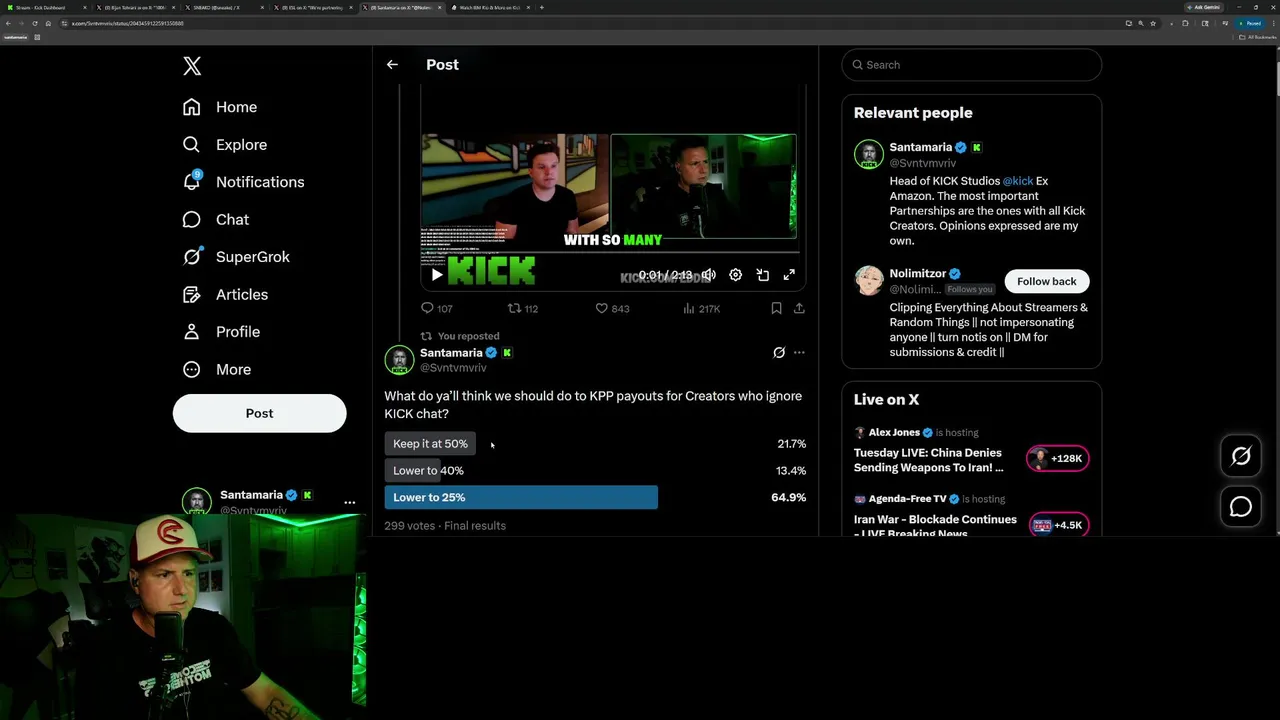Click the 'Keep it at 50%' poll option
Viewport: 1280px width, 720px height.
430,443
